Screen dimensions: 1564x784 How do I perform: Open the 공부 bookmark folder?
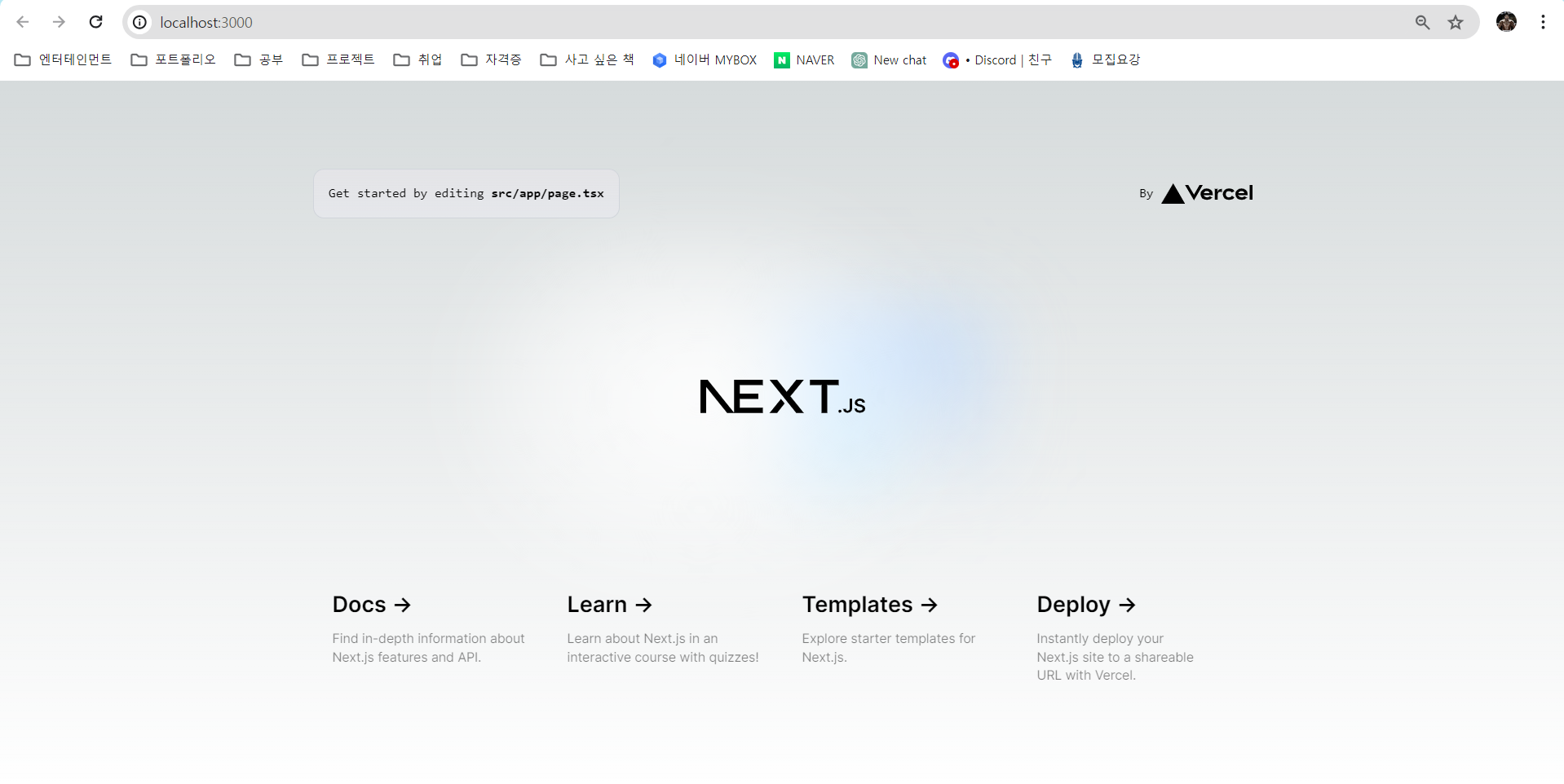click(x=258, y=59)
